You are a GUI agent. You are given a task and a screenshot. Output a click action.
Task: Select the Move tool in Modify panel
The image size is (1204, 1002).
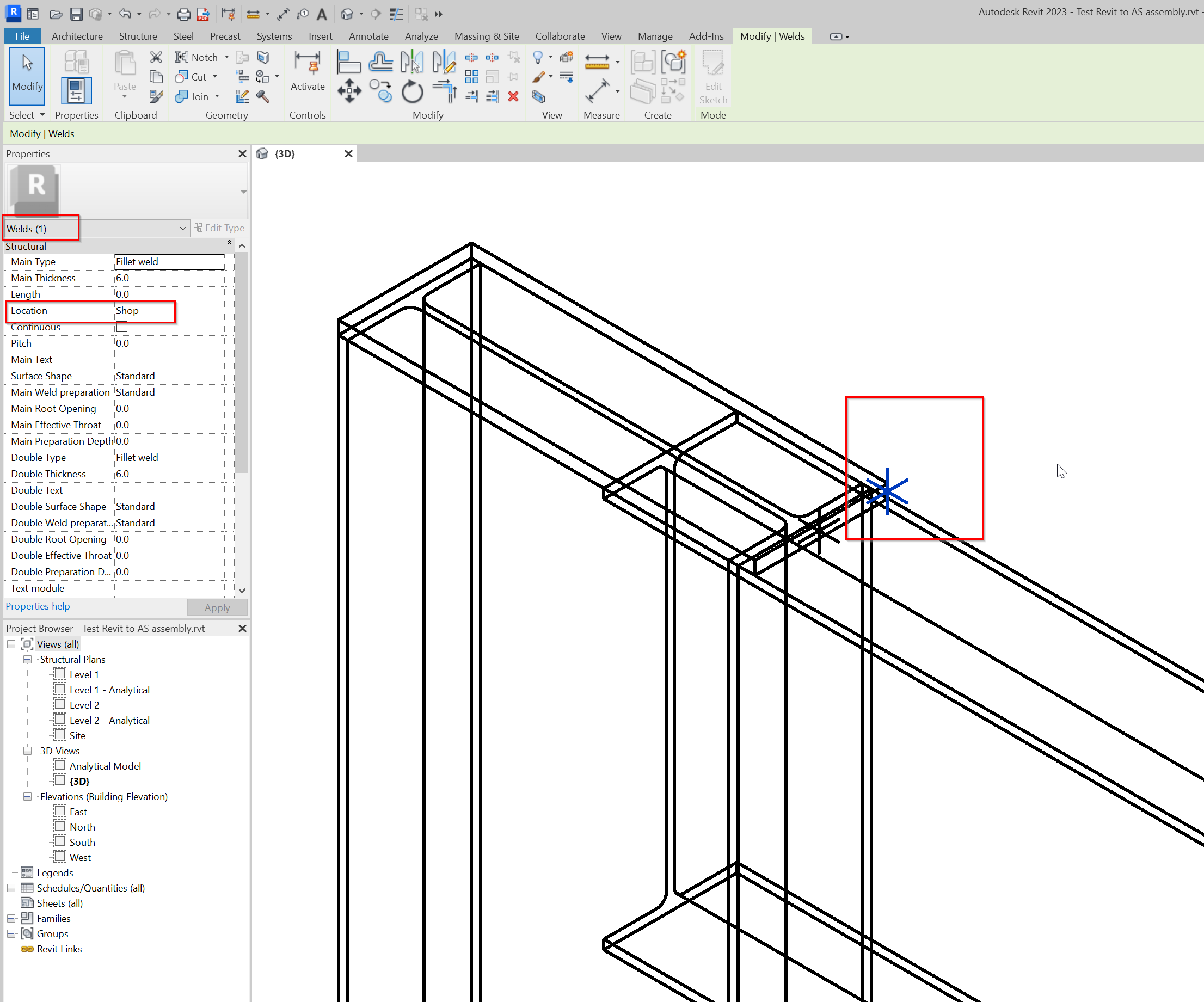click(x=350, y=90)
